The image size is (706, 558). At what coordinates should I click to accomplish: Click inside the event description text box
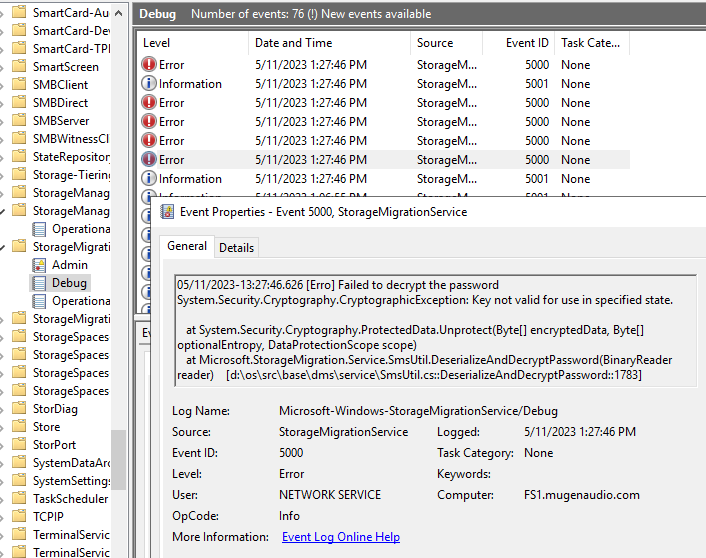[x=435, y=331]
